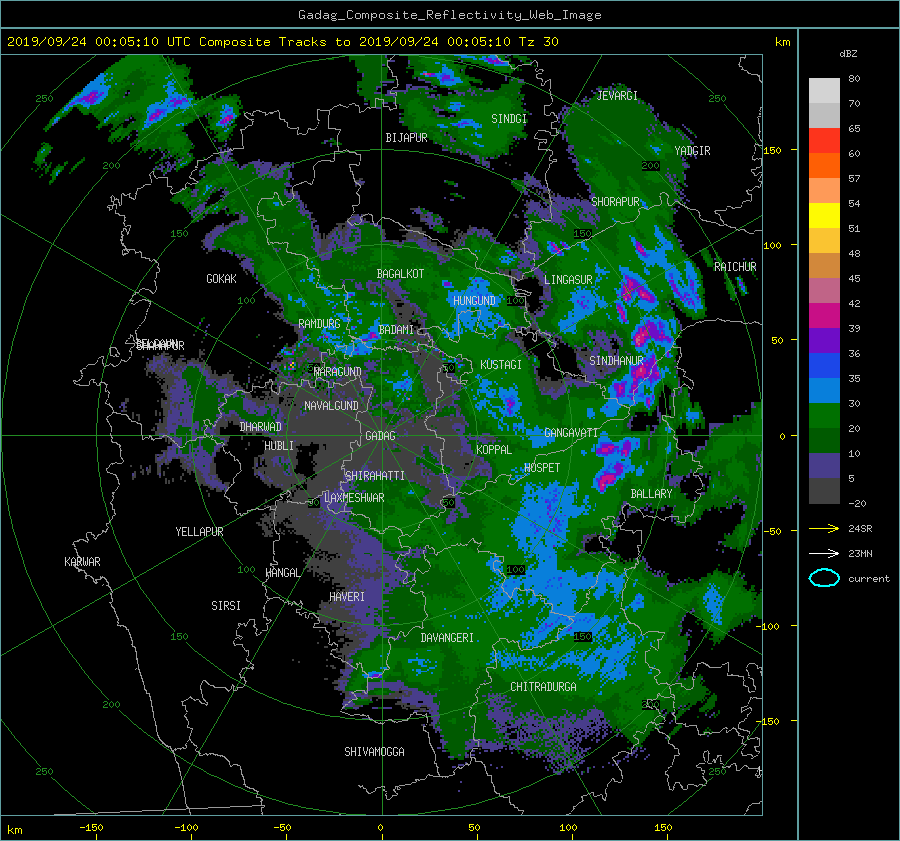Image resolution: width=900 pixels, height=841 pixels.
Task: Select the light gray 80-70 dBZ legend swatch
Action: pyautogui.click(x=824, y=91)
